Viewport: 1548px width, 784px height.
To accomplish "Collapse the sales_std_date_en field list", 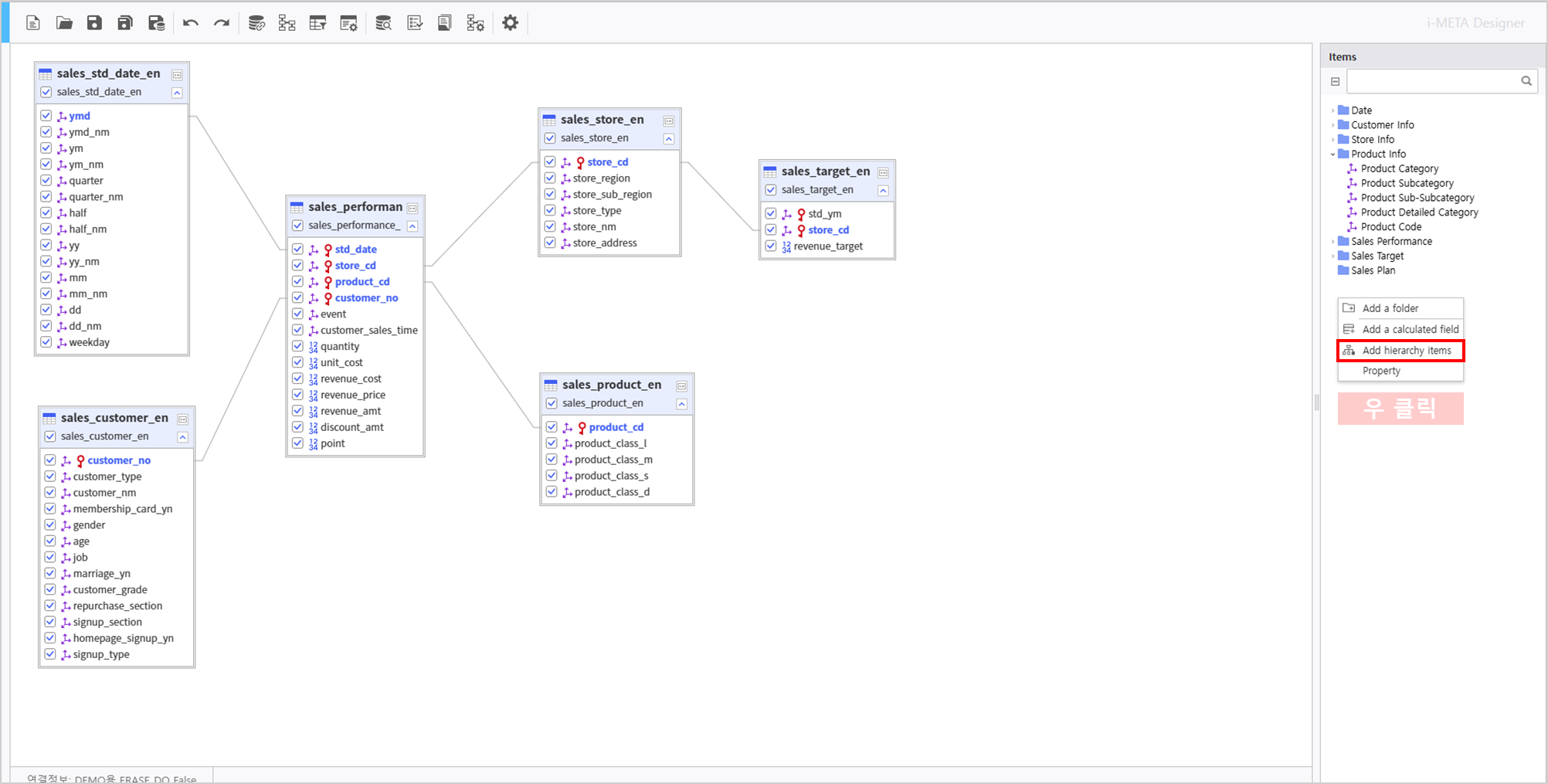I will tap(177, 93).
